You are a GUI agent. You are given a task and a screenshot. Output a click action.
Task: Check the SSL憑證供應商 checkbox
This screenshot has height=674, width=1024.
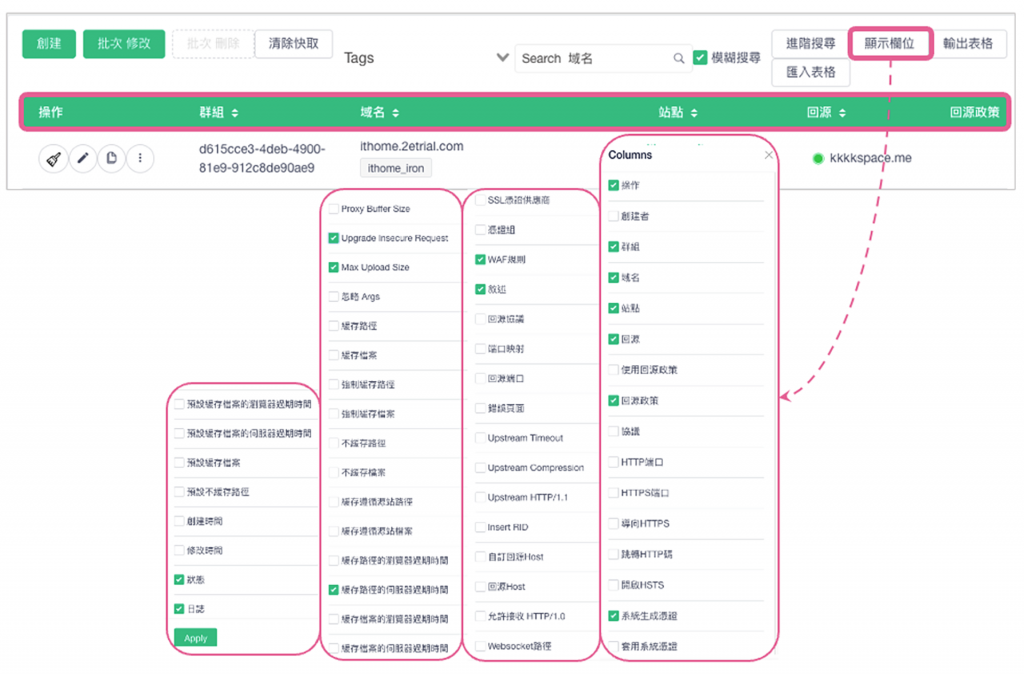(480, 200)
